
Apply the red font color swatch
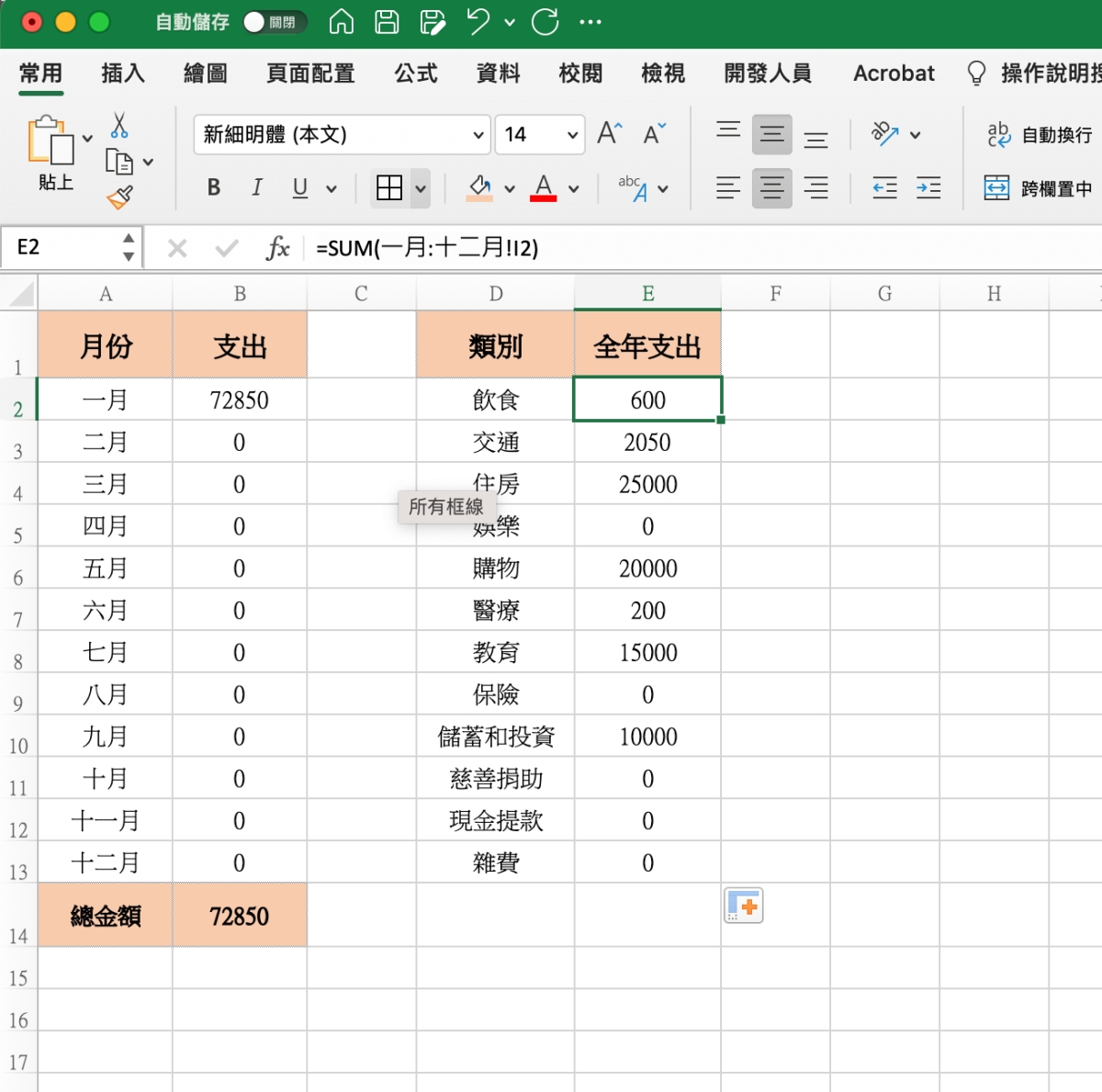(x=544, y=188)
